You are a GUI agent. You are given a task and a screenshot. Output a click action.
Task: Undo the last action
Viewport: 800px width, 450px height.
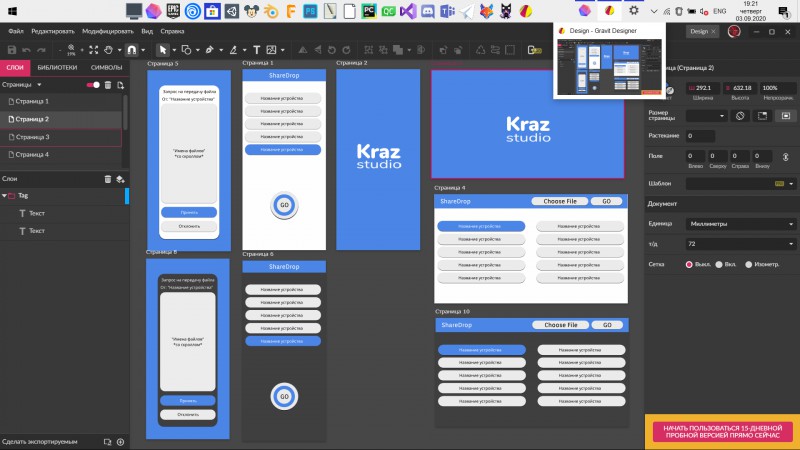[x=27, y=50]
